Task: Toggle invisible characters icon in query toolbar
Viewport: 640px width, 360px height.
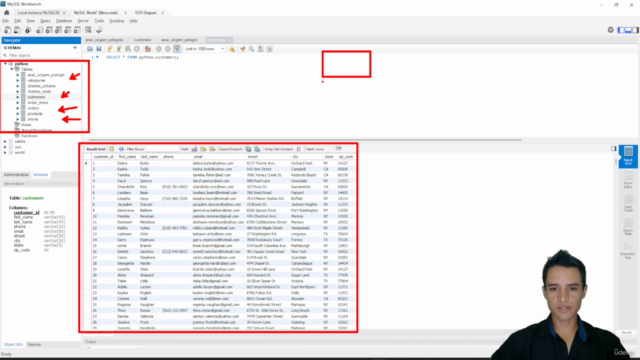Action: click(x=260, y=49)
